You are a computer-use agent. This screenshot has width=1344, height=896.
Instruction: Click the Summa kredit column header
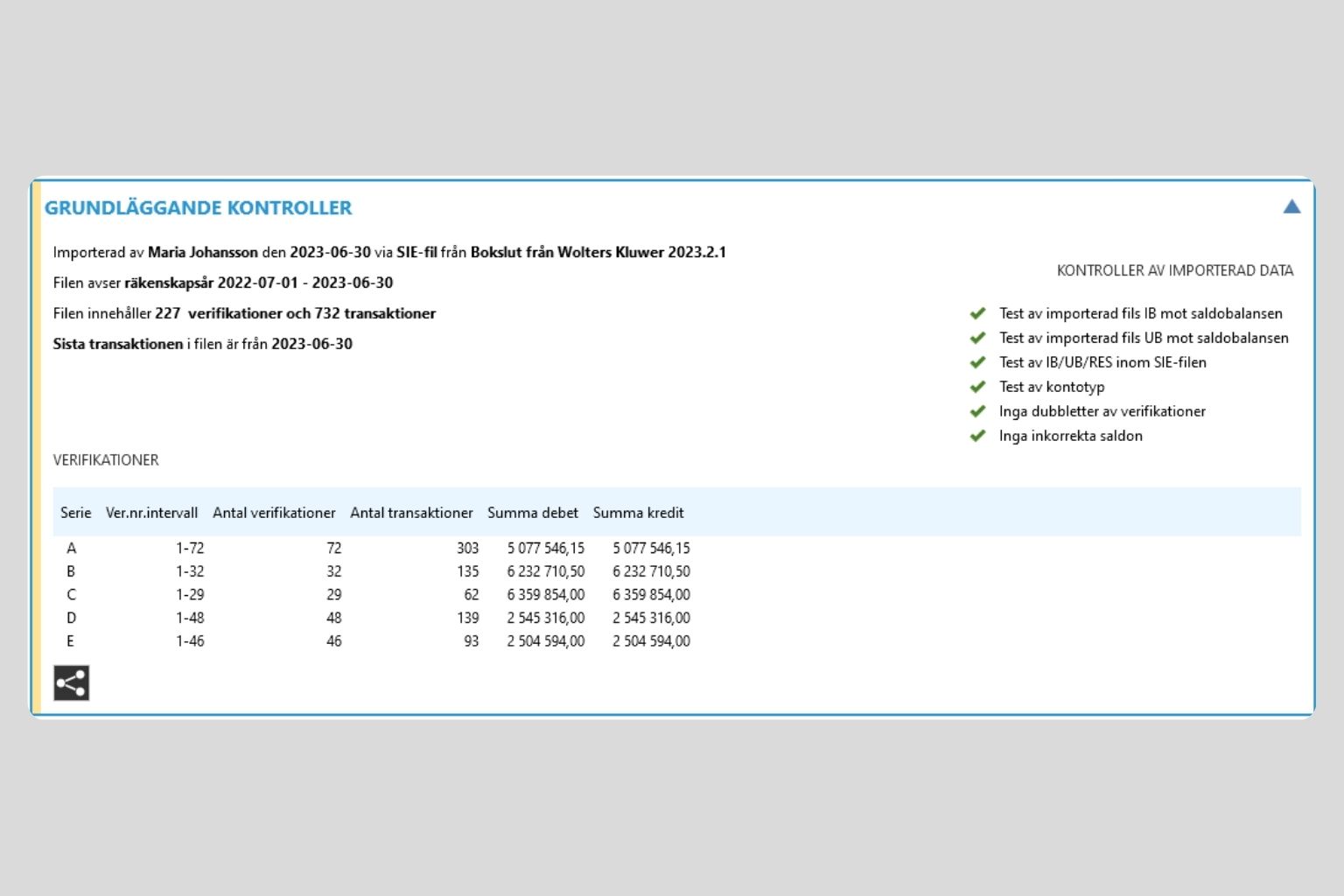click(x=638, y=513)
